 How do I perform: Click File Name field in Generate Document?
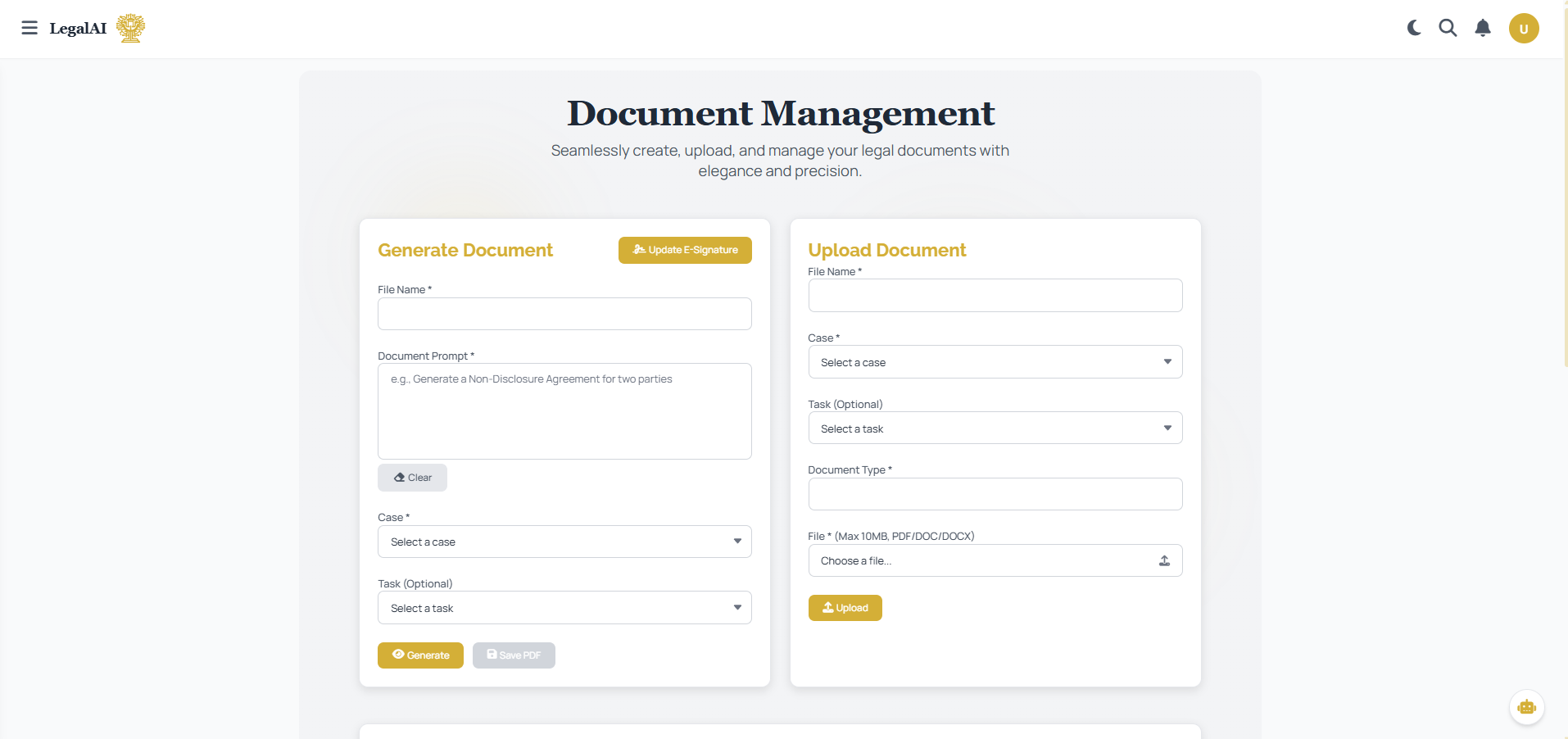pyautogui.click(x=564, y=314)
